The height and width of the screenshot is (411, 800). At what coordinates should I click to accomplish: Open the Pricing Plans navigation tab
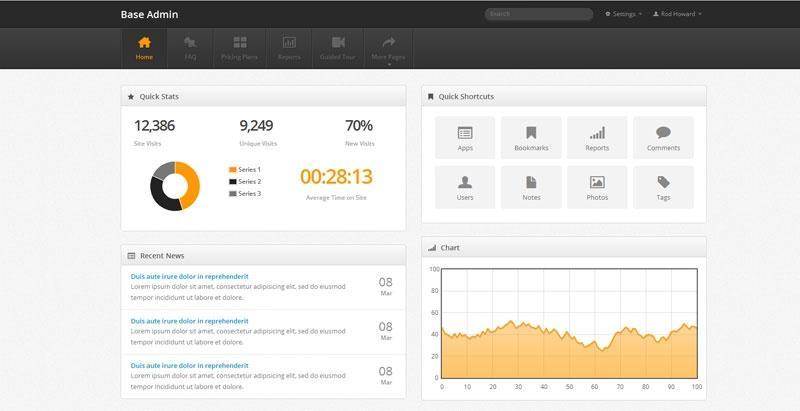point(240,48)
